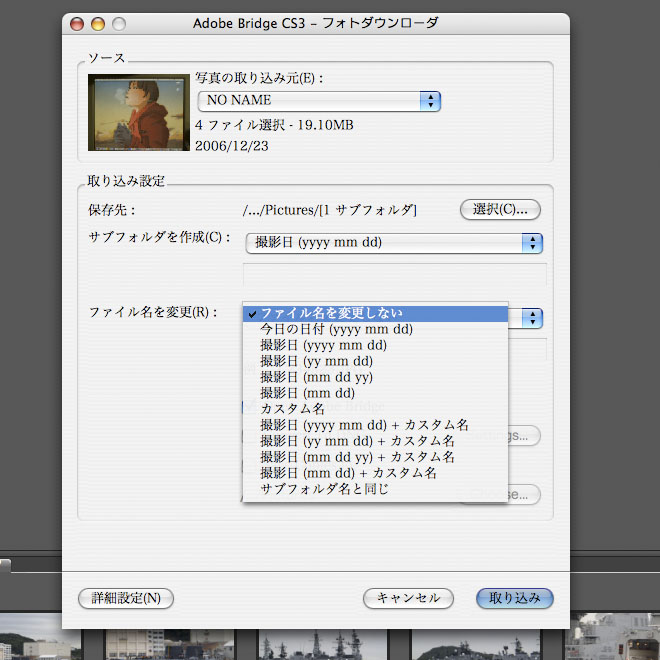Select the カスタム名 option

(375, 409)
